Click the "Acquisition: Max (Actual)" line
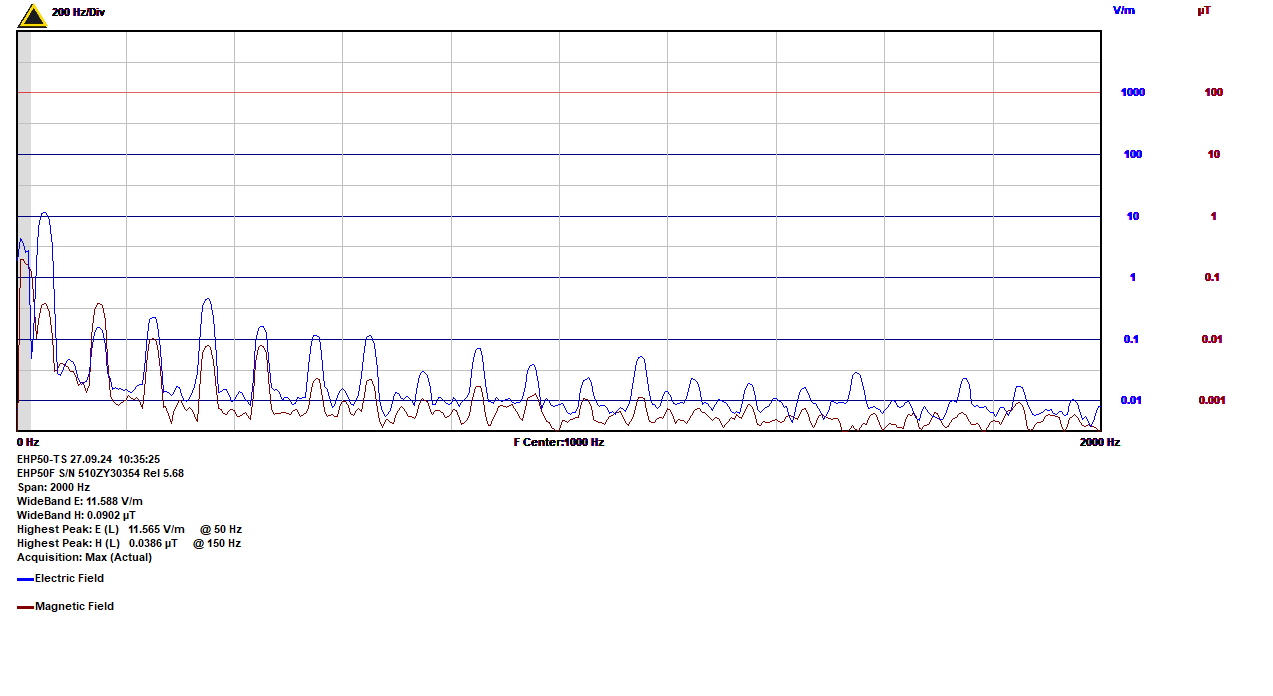Viewport: 1273px width, 696px height. [x=85, y=557]
